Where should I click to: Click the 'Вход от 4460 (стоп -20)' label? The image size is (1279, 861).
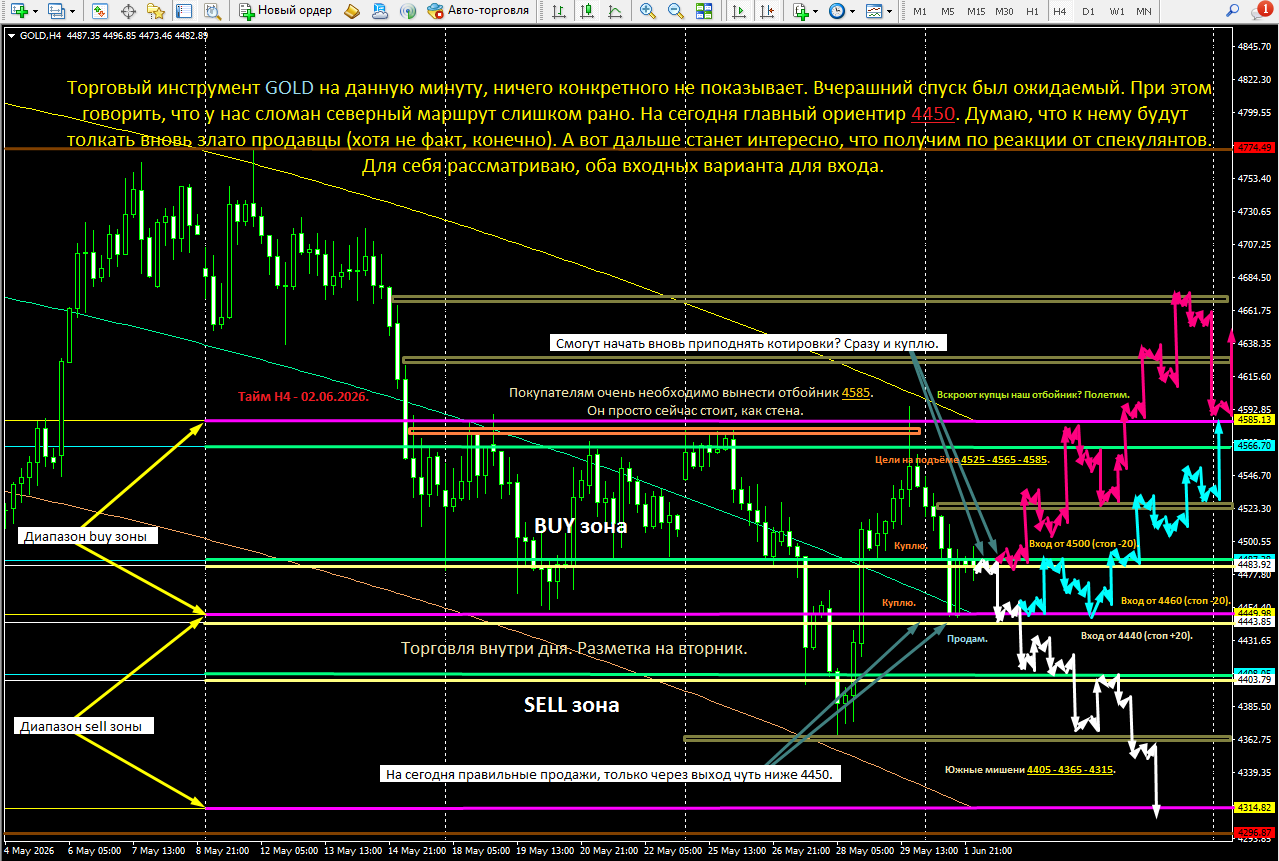[1175, 600]
